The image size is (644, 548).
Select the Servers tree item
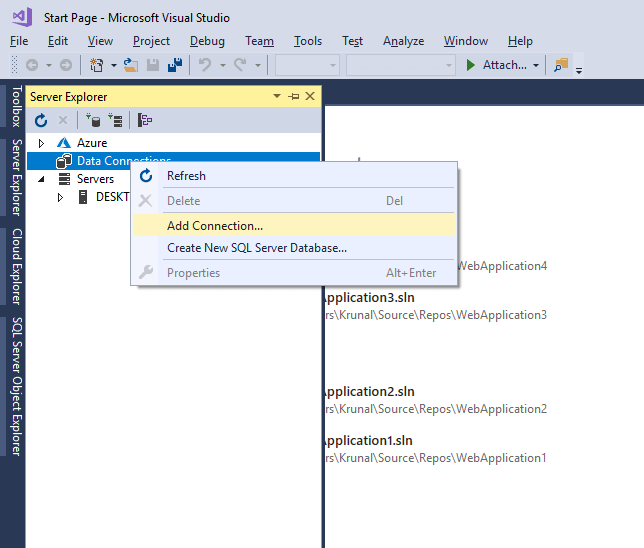tap(95, 179)
